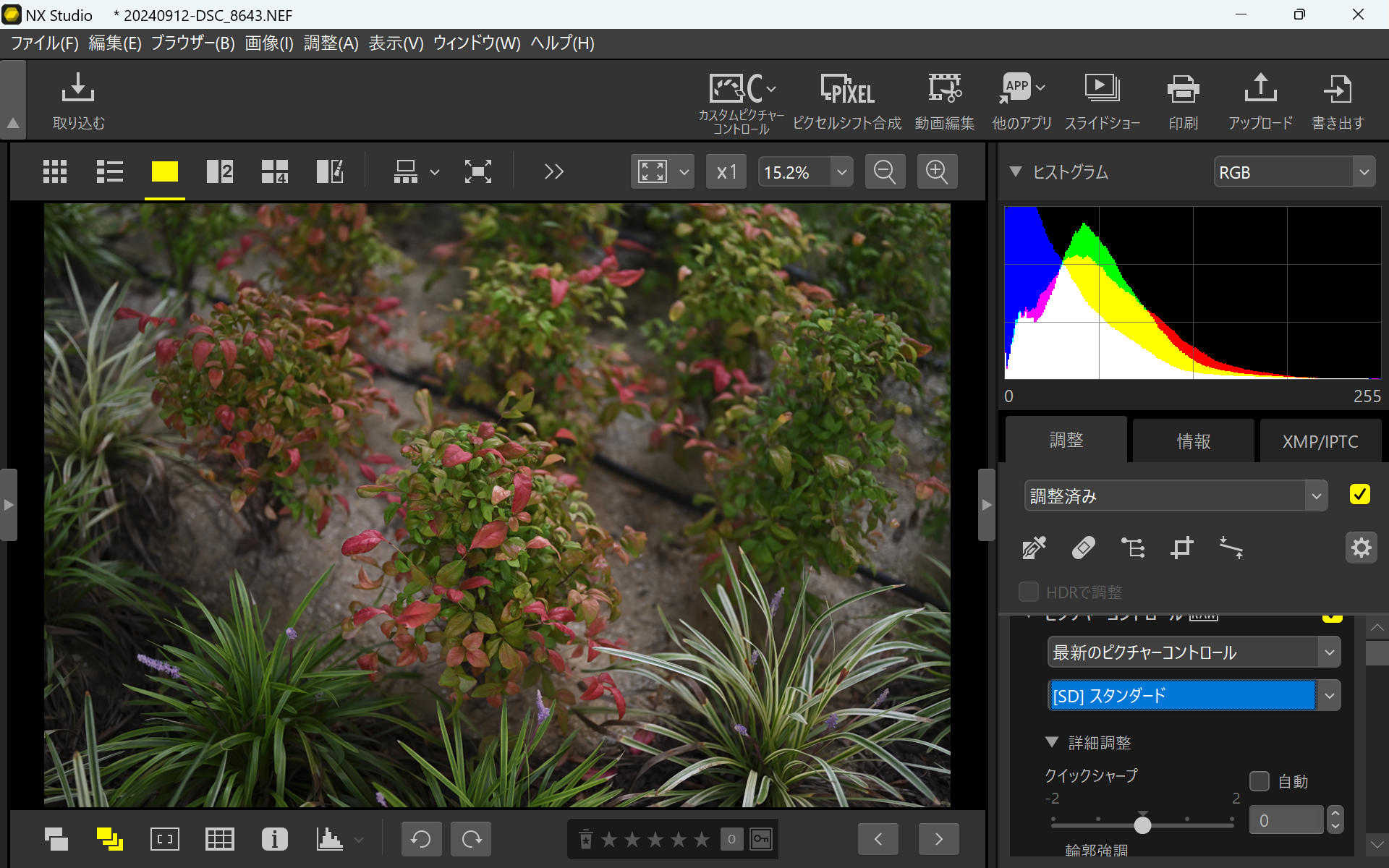Toggle the yellow adjustments-applied checkbox
Screen dimensions: 1389x868
point(1359,495)
